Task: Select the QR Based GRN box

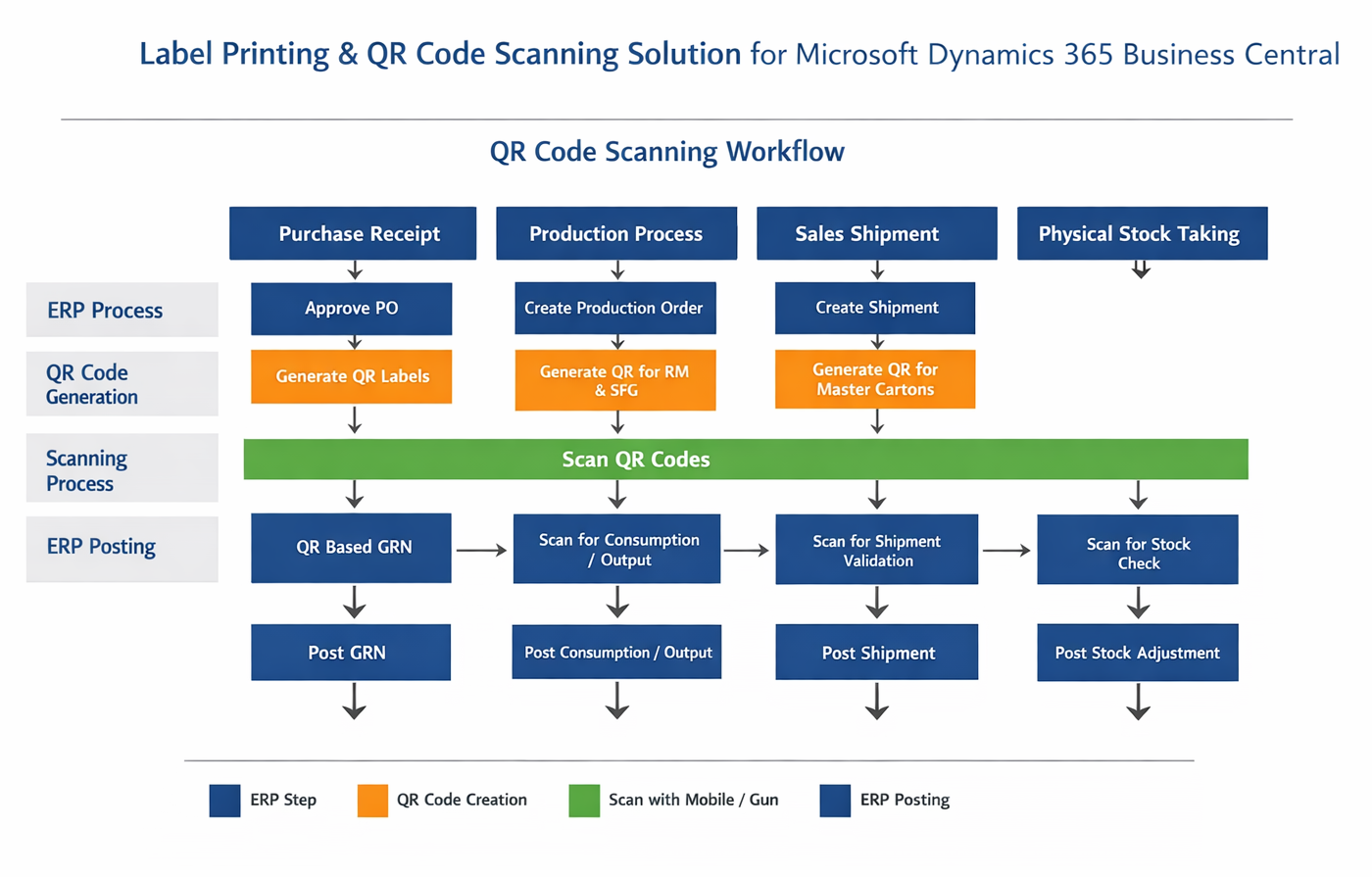Action: click(x=352, y=548)
